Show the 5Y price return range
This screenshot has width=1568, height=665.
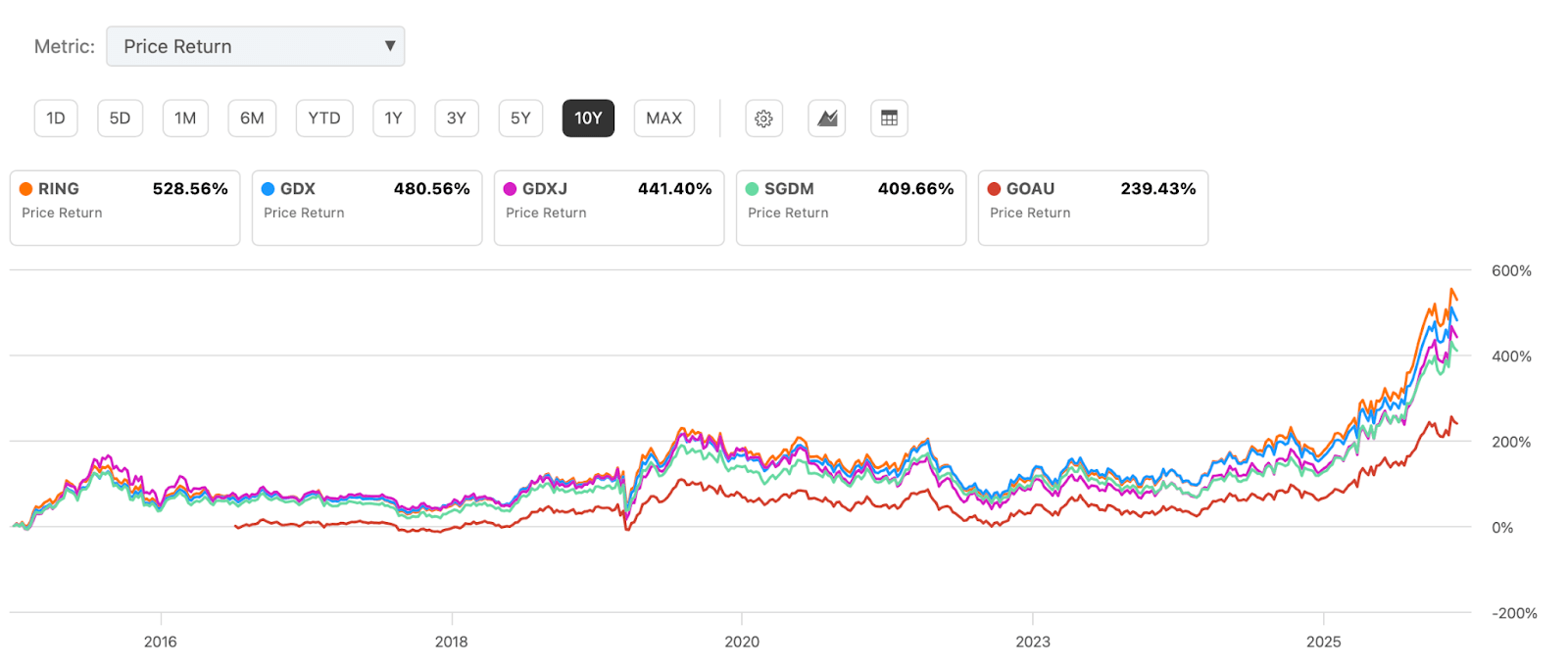(x=520, y=119)
